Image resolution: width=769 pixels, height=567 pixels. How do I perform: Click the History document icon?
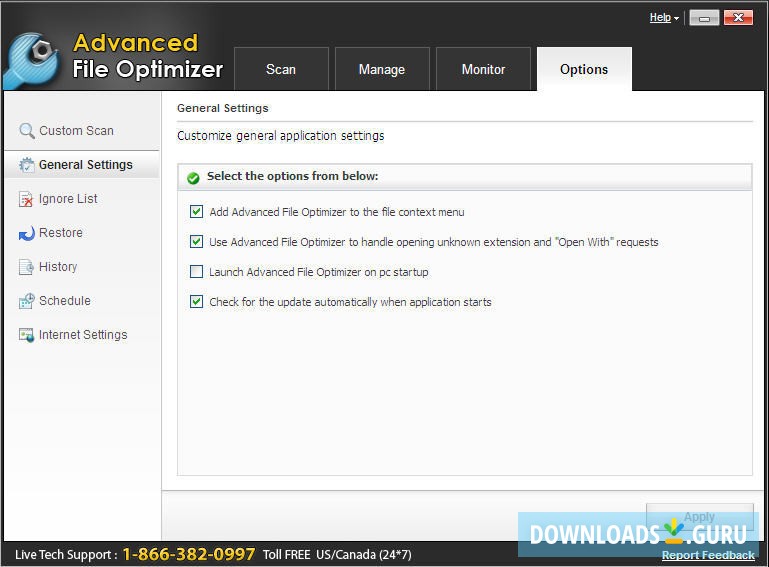tap(26, 267)
